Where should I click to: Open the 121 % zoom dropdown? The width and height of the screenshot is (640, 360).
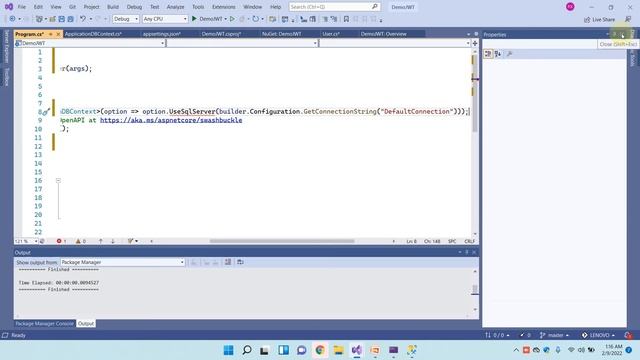point(26,241)
